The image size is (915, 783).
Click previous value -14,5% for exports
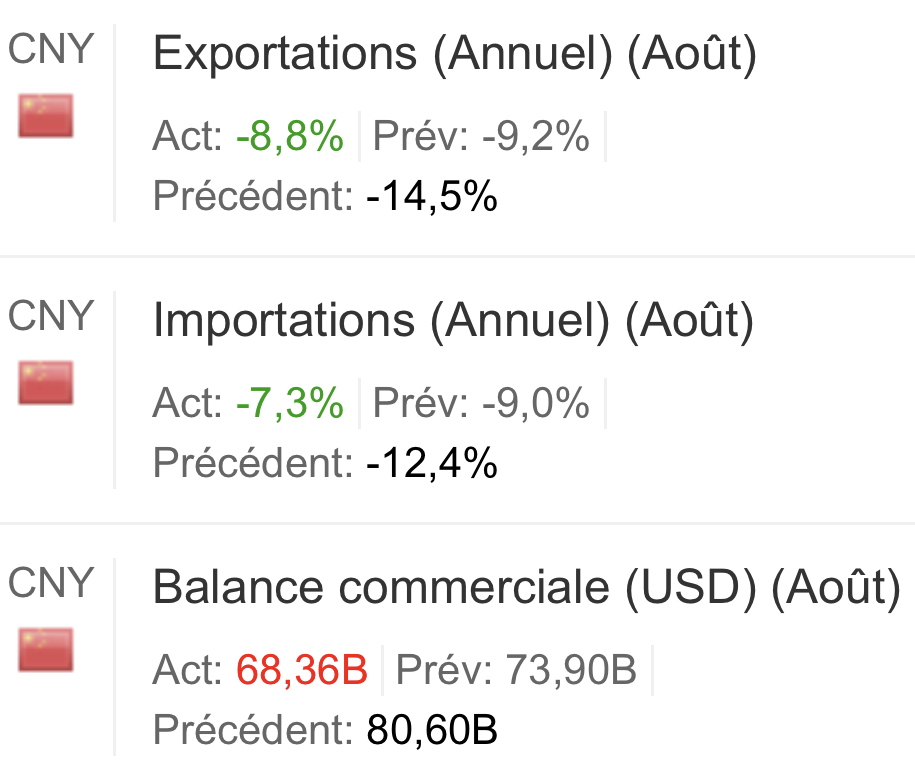[x=432, y=196]
